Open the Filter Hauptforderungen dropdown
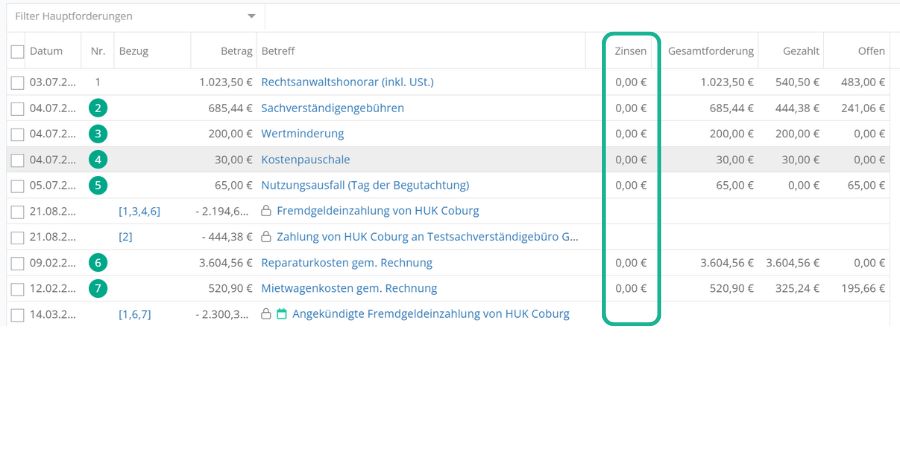900x450 pixels. point(251,17)
